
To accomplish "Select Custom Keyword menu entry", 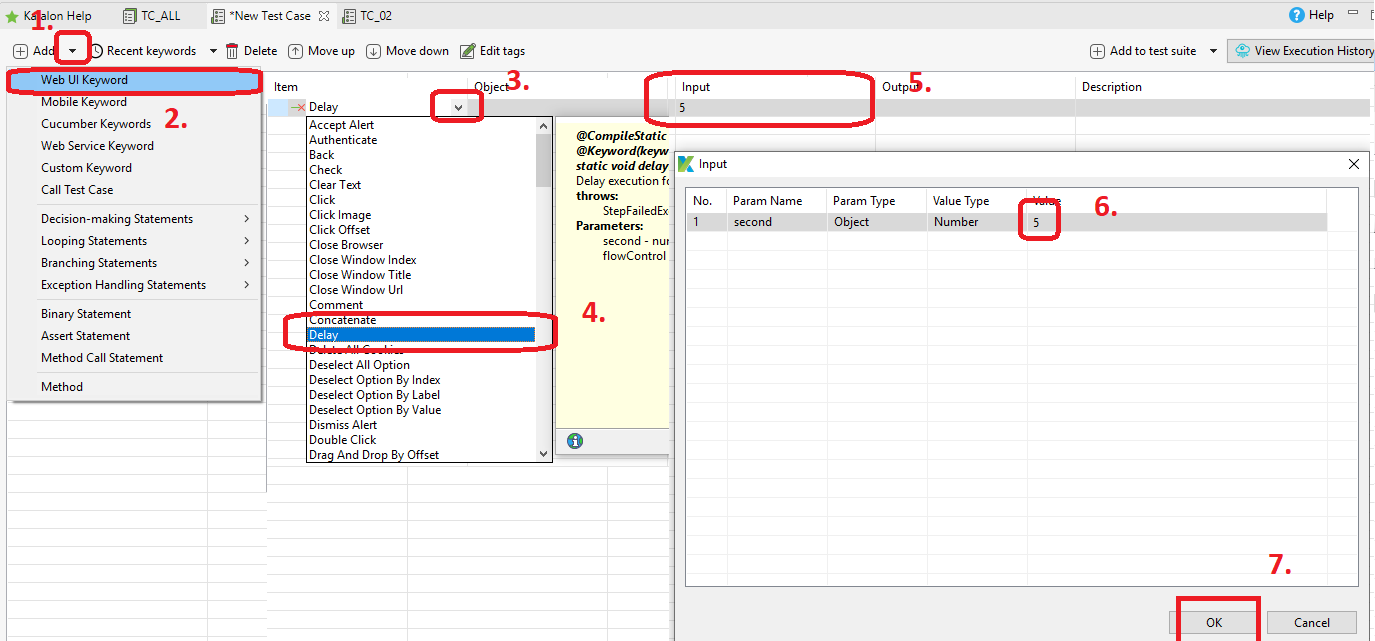I will 135,168.
